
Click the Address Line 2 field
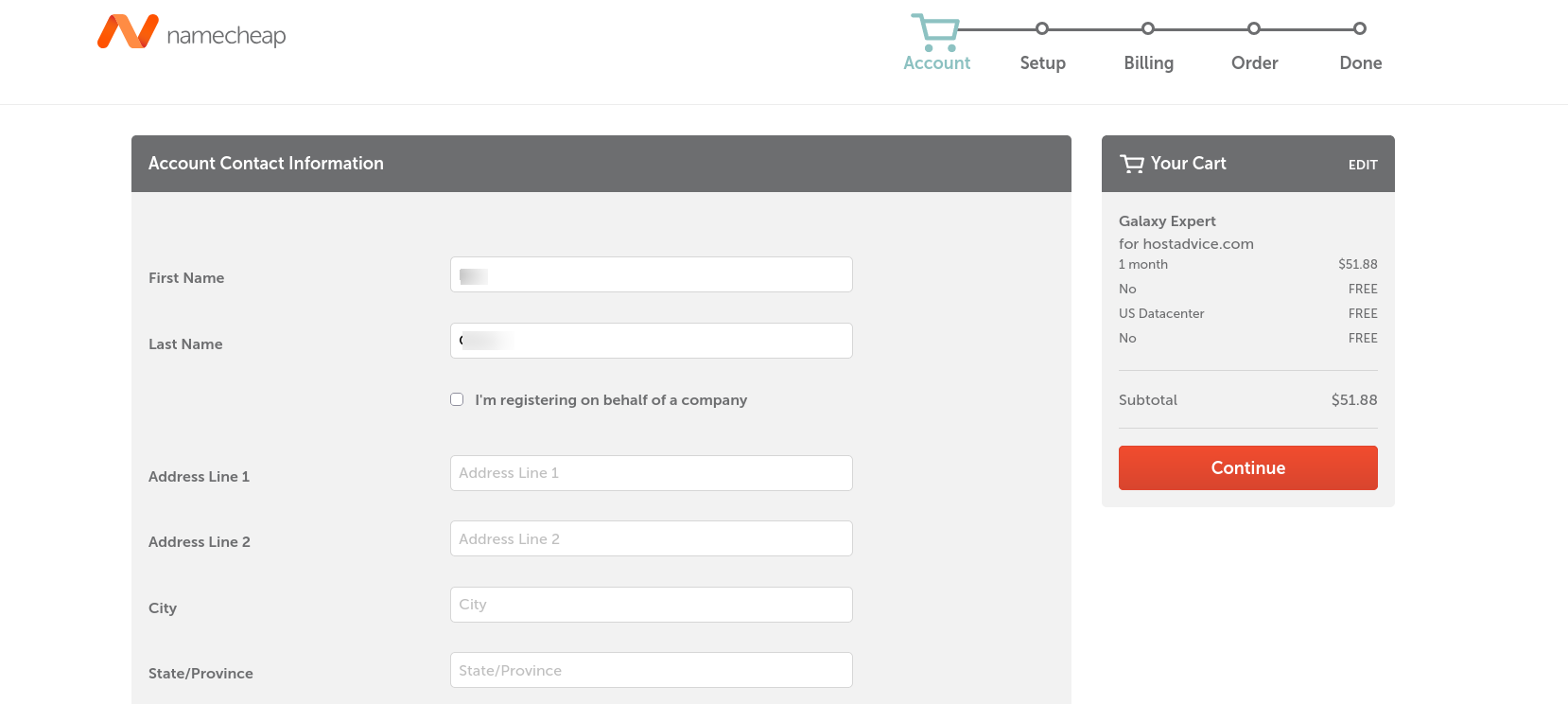pos(652,538)
